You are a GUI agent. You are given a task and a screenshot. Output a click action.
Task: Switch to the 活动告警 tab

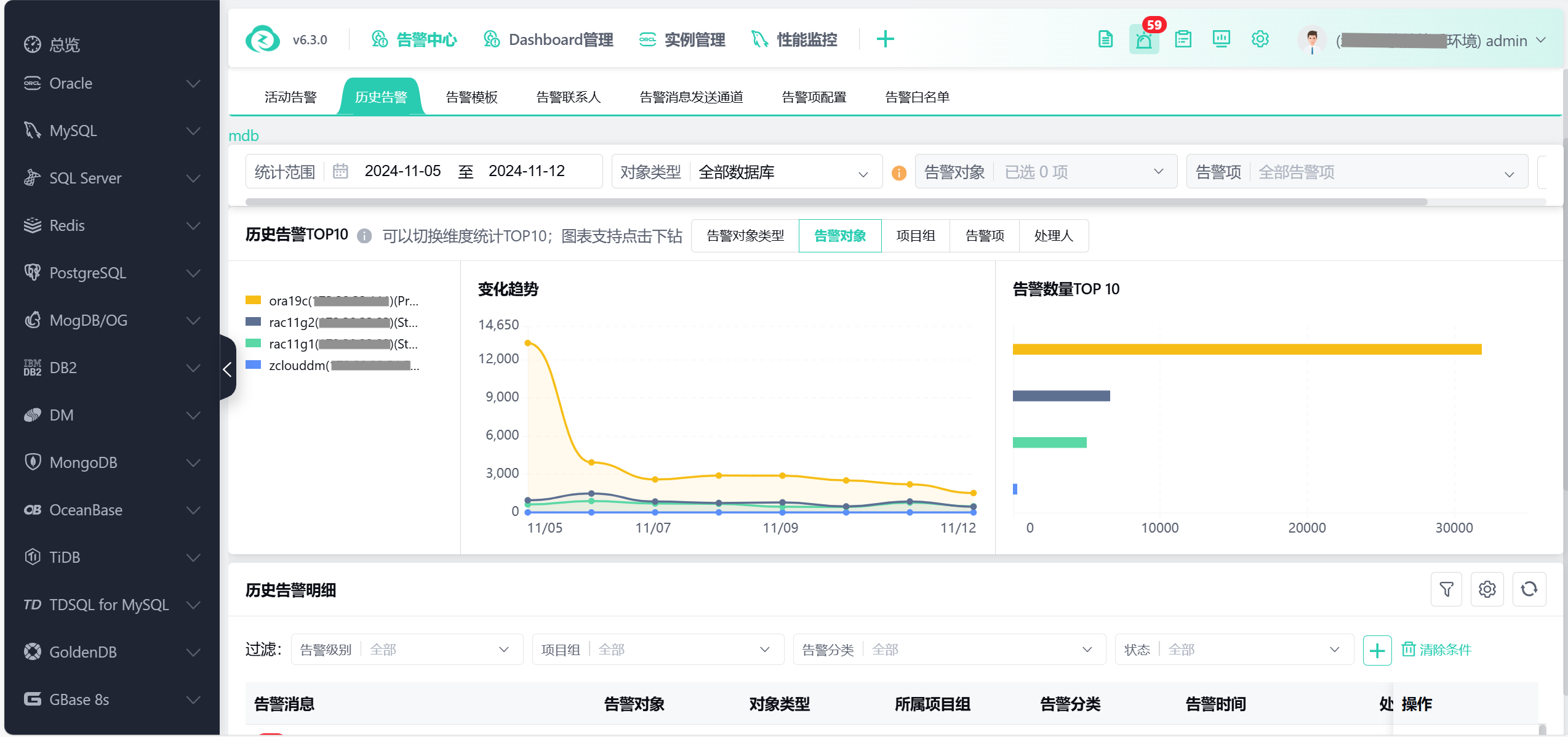pyautogui.click(x=290, y=97)
